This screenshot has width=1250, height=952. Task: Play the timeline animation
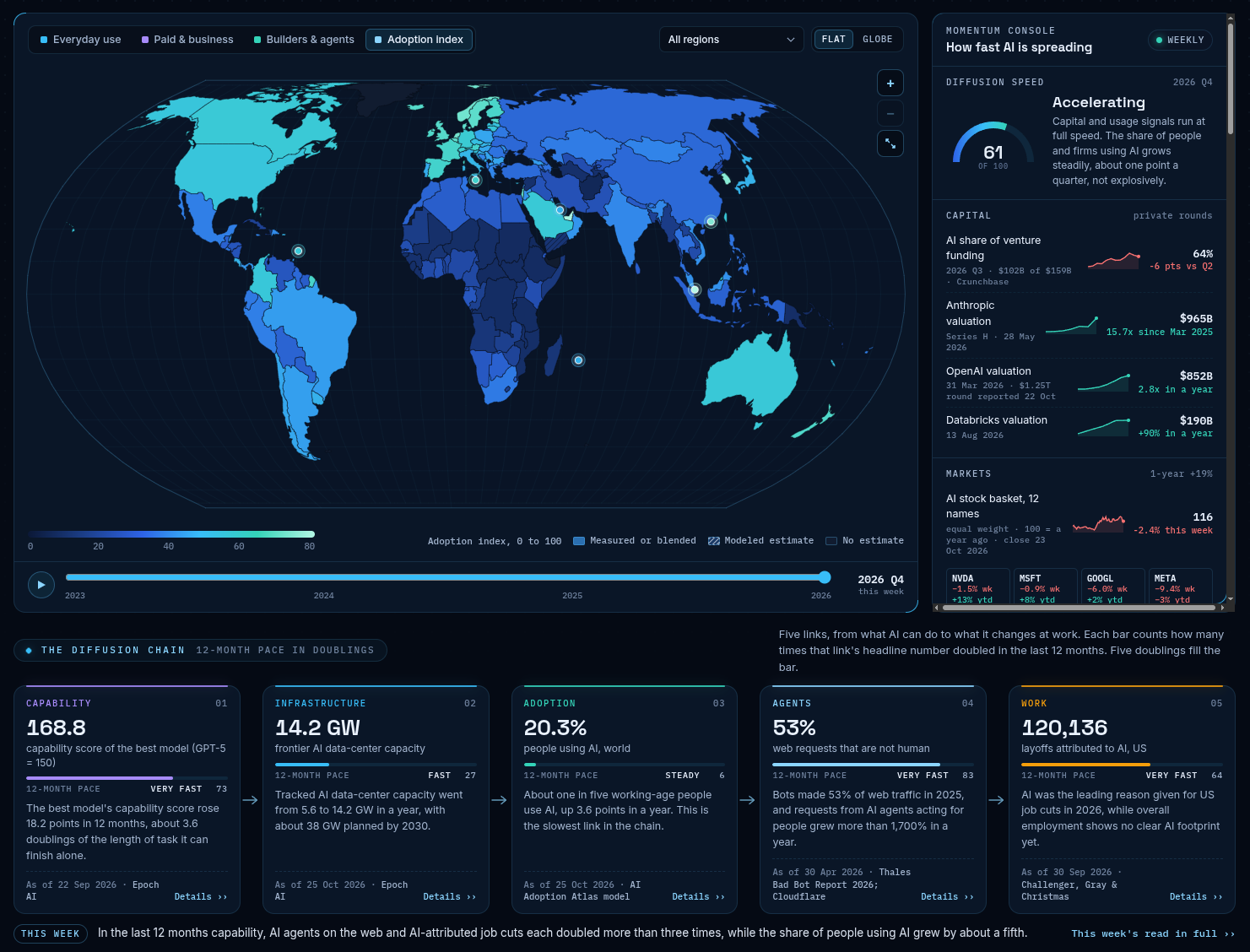click(41, 585)
